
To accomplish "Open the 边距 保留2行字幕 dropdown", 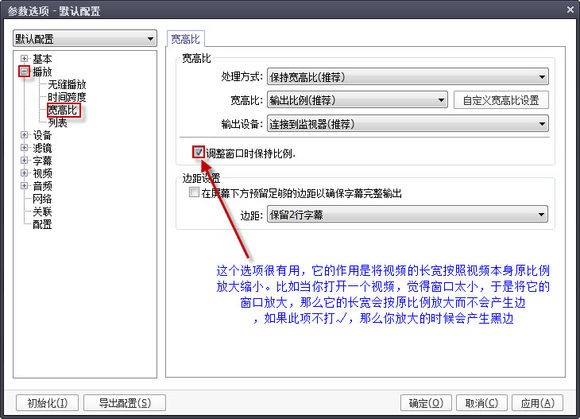I will point(408,214).
